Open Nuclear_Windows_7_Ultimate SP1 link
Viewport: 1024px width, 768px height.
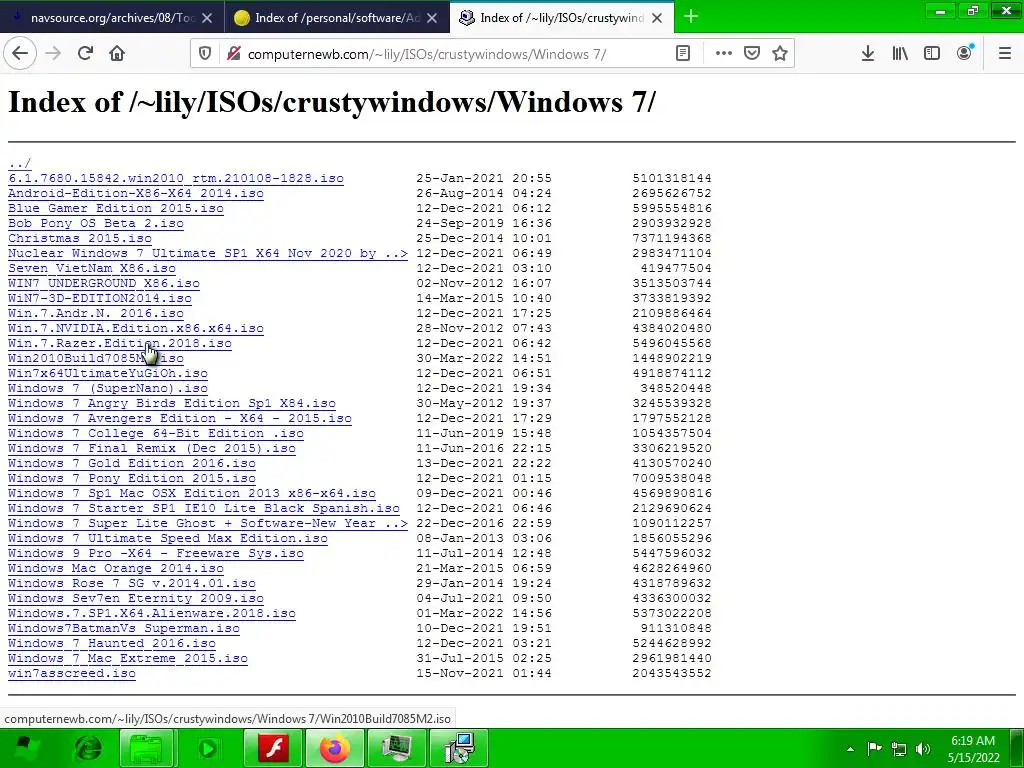(208, 253)
